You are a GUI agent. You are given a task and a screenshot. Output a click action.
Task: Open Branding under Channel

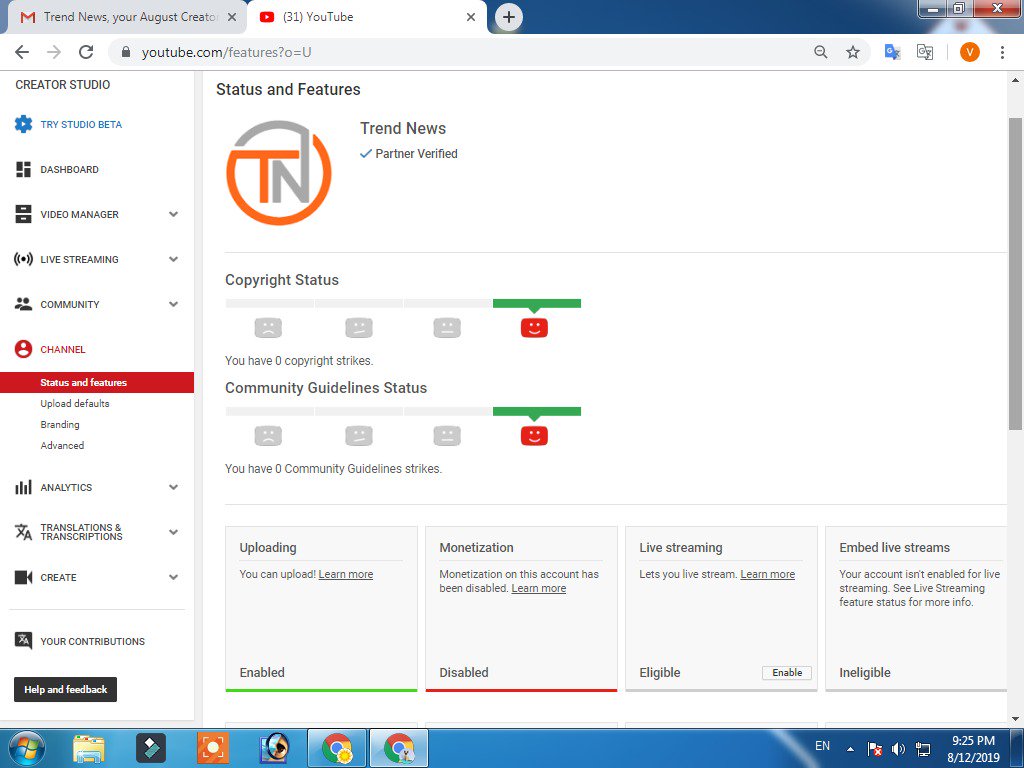pyautogui.click(x=60, y=424)
